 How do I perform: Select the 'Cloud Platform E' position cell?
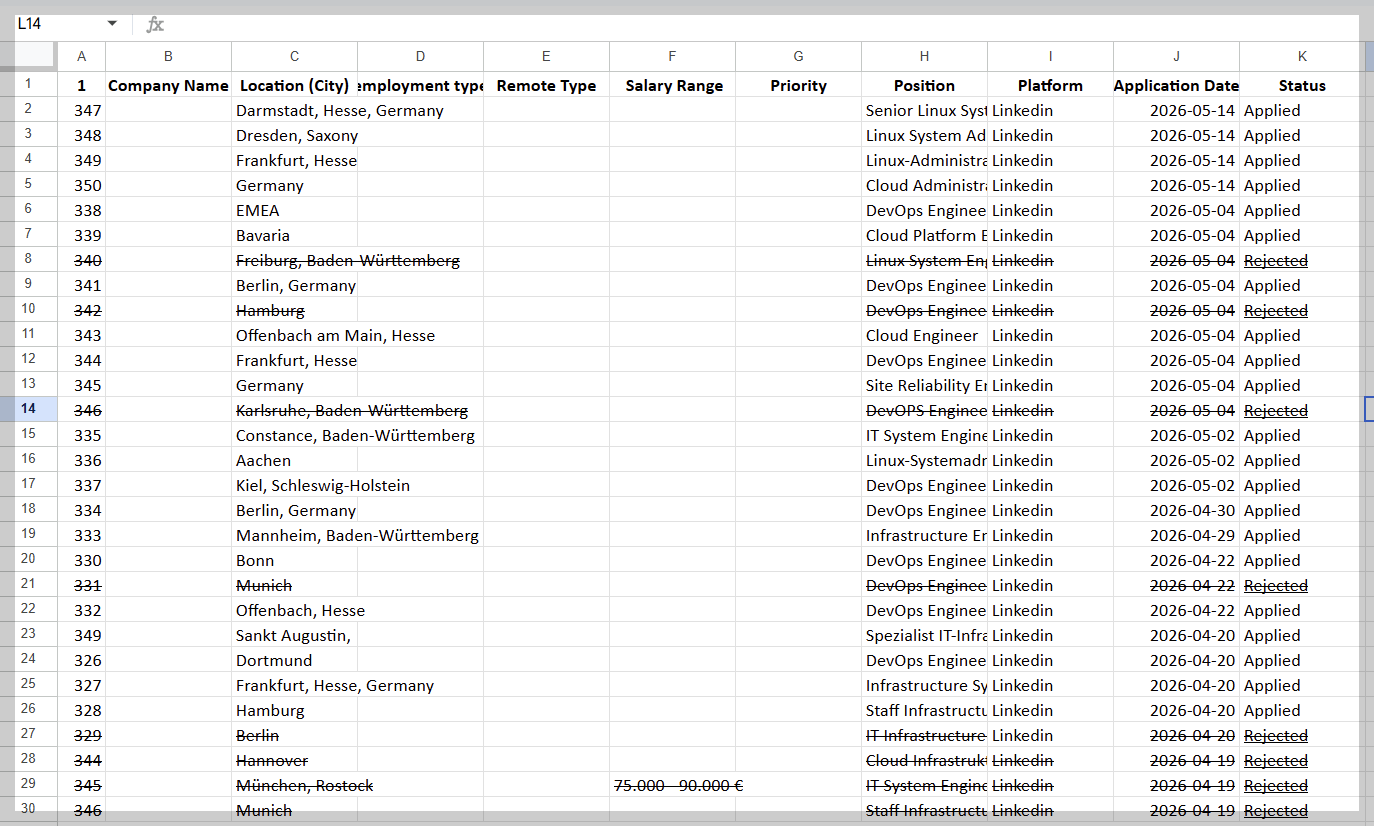tap(924, 235)
